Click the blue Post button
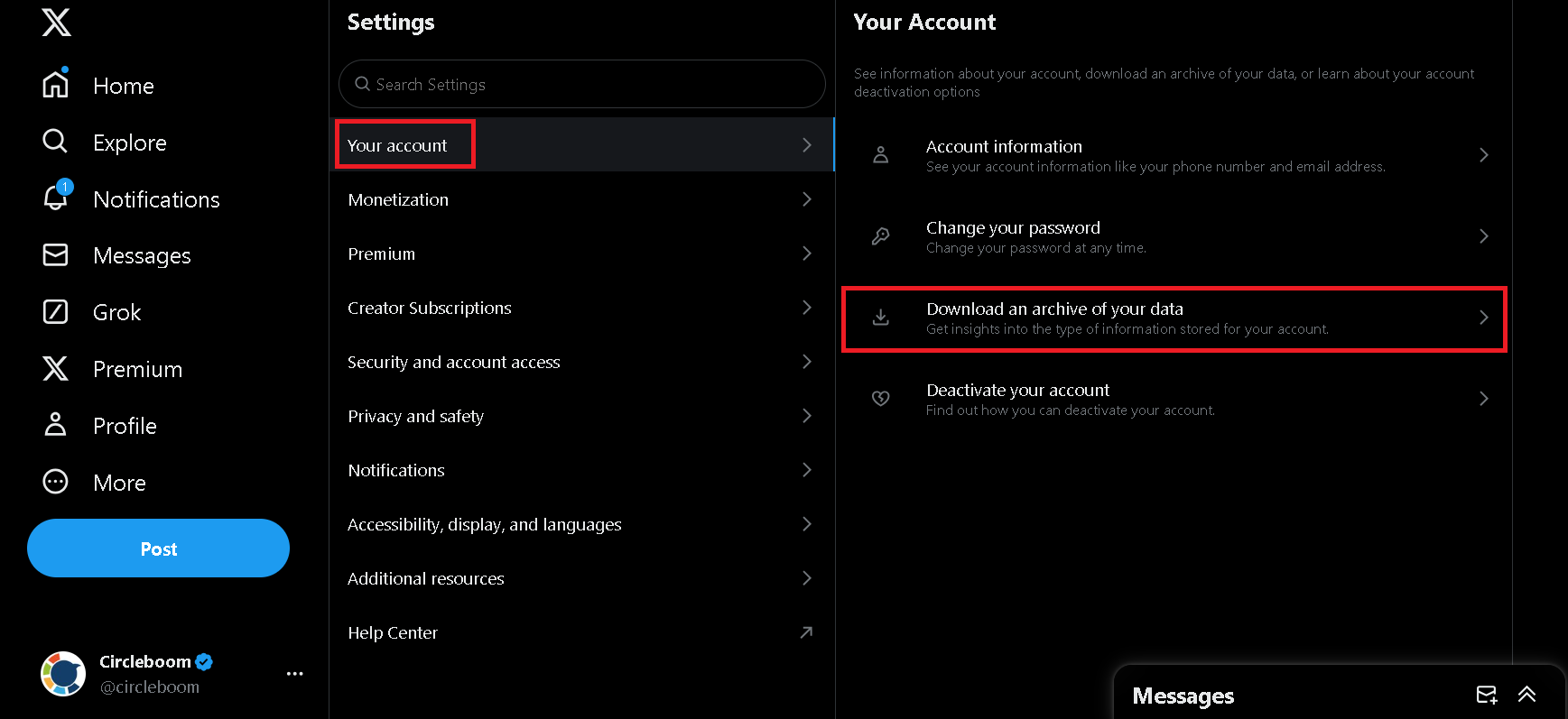 [158, 548]
